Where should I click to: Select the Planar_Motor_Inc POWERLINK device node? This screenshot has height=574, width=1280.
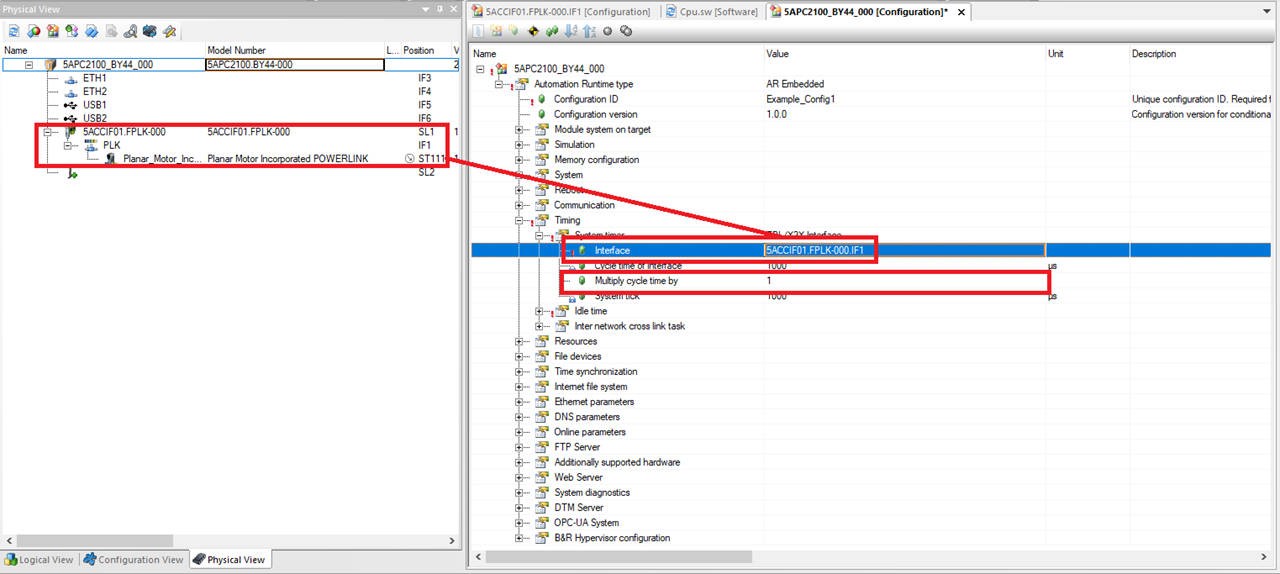coord(162,159)
